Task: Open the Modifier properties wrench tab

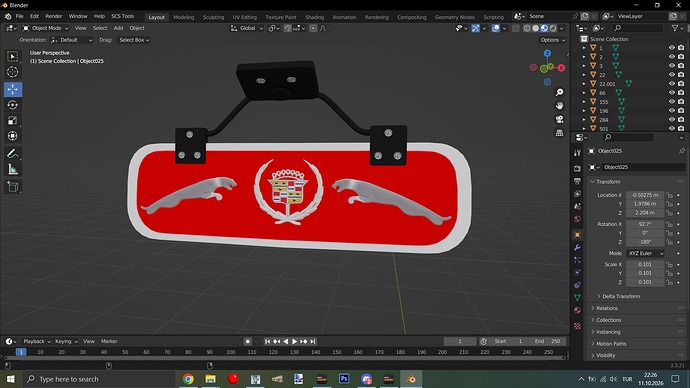Action: pyautogui.click(x=577, y=247)
